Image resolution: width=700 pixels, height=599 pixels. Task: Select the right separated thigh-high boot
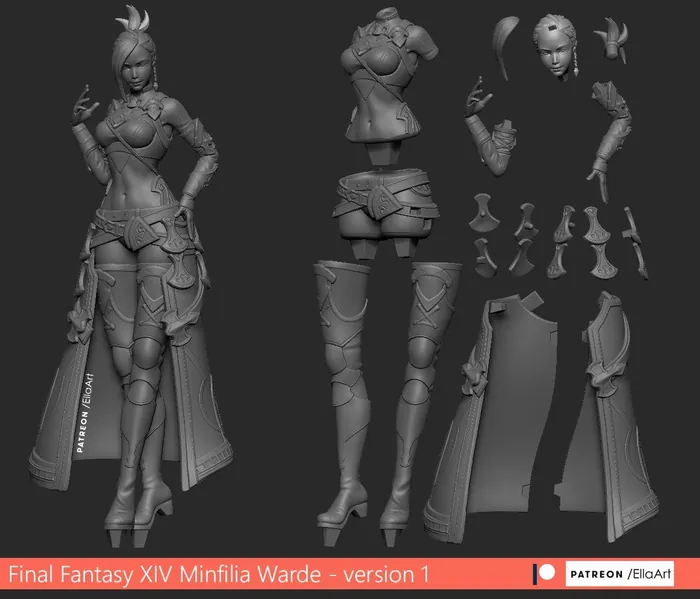[430, 380]
